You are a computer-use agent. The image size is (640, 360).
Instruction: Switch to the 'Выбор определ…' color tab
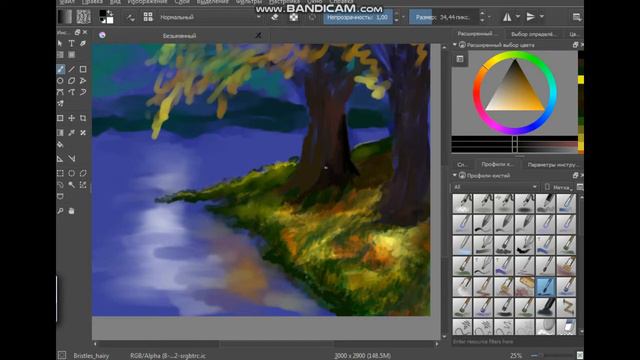tap(533, 34)
